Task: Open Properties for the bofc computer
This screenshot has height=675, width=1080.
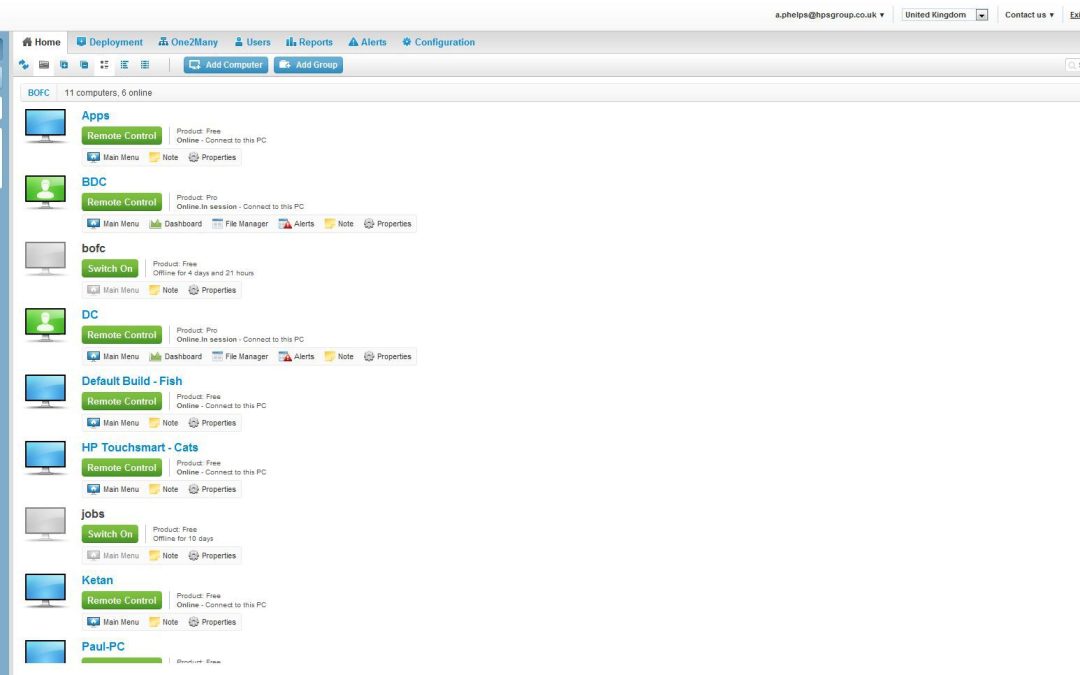Action: pos(212,291)
